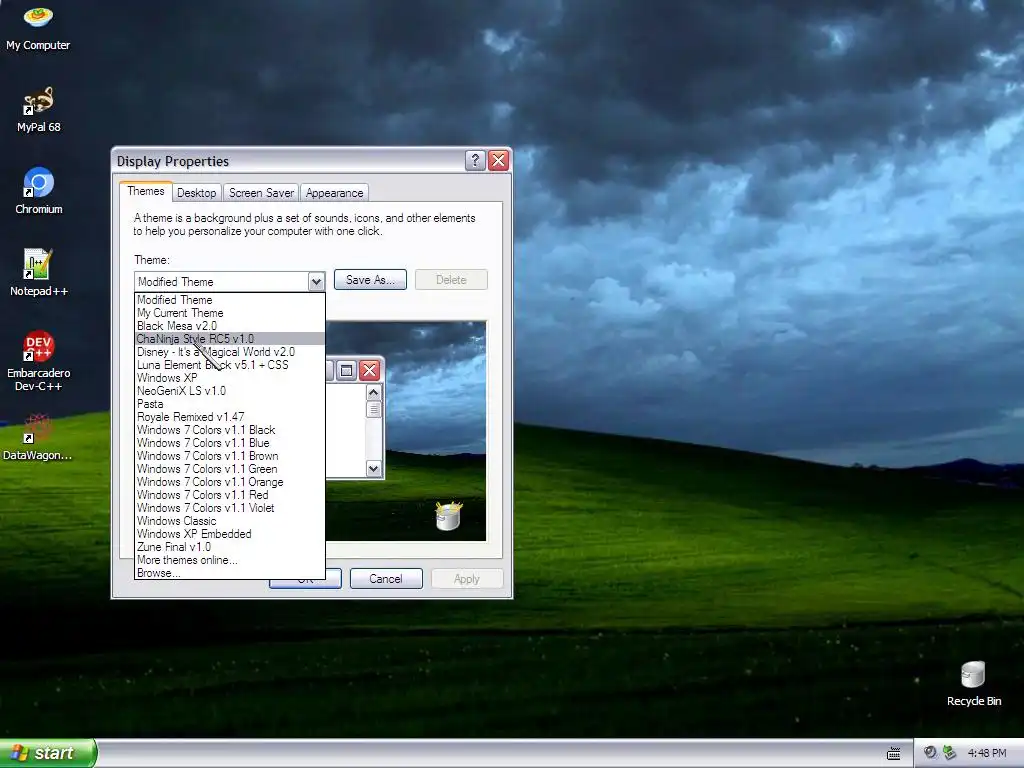Click the 4:48 PM taskbar clock
The height and width of the screenshot is (768, 1024).
987,753
